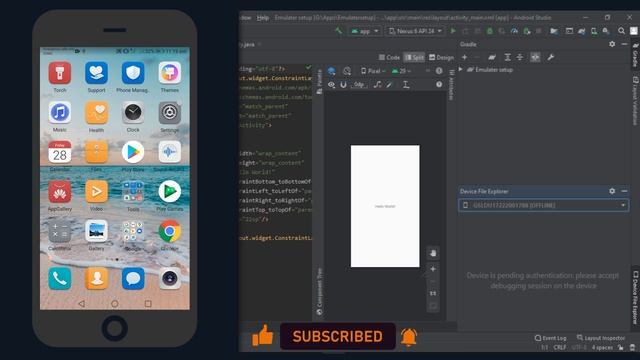
Task: Open the Help menu
Action: (263, 18)
